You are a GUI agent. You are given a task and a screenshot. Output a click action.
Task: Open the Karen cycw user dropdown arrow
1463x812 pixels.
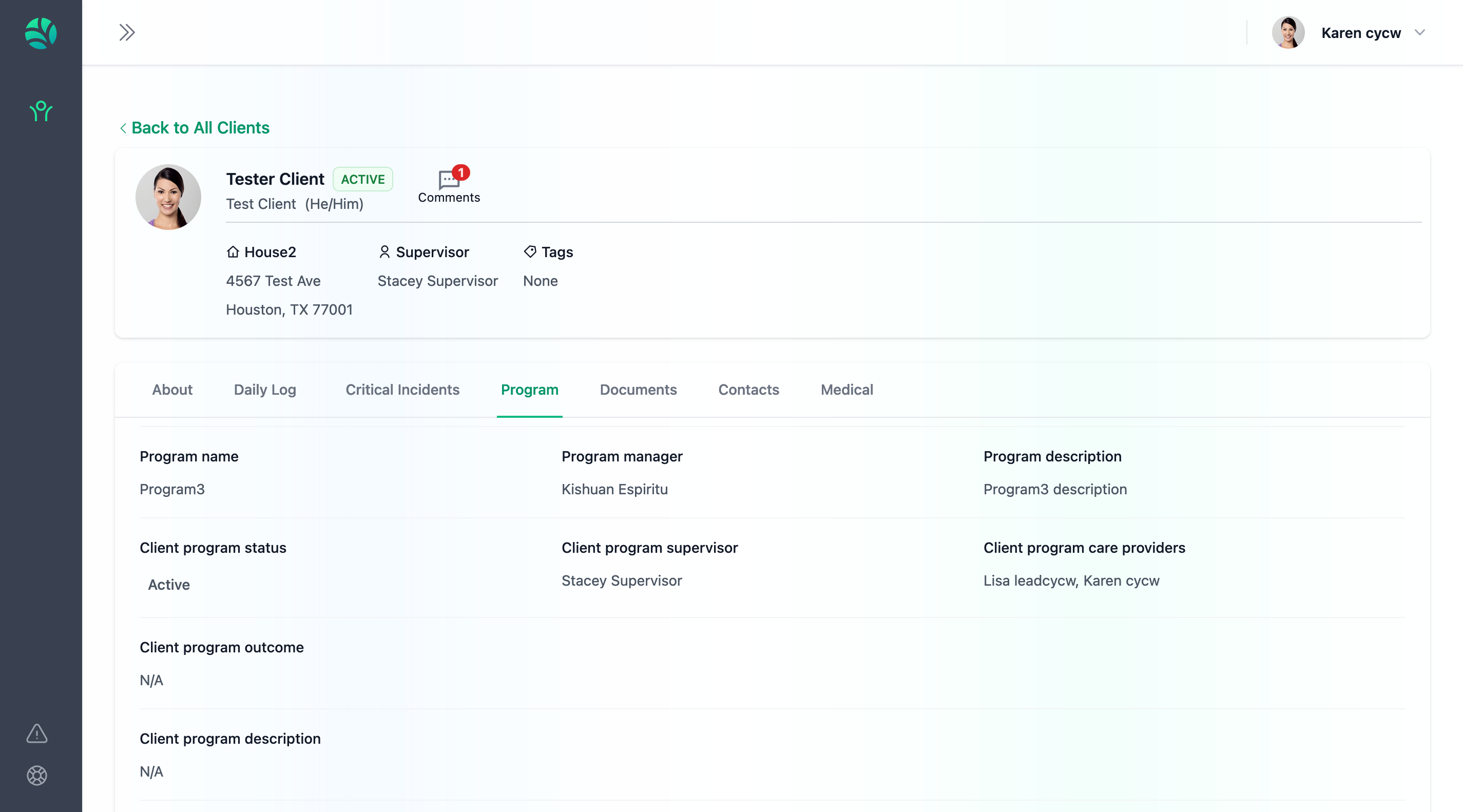click(x=1420, y=32)
